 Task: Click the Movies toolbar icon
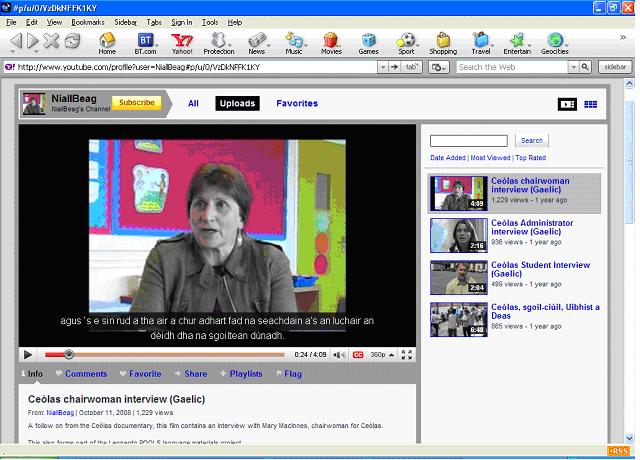[331, 43]
